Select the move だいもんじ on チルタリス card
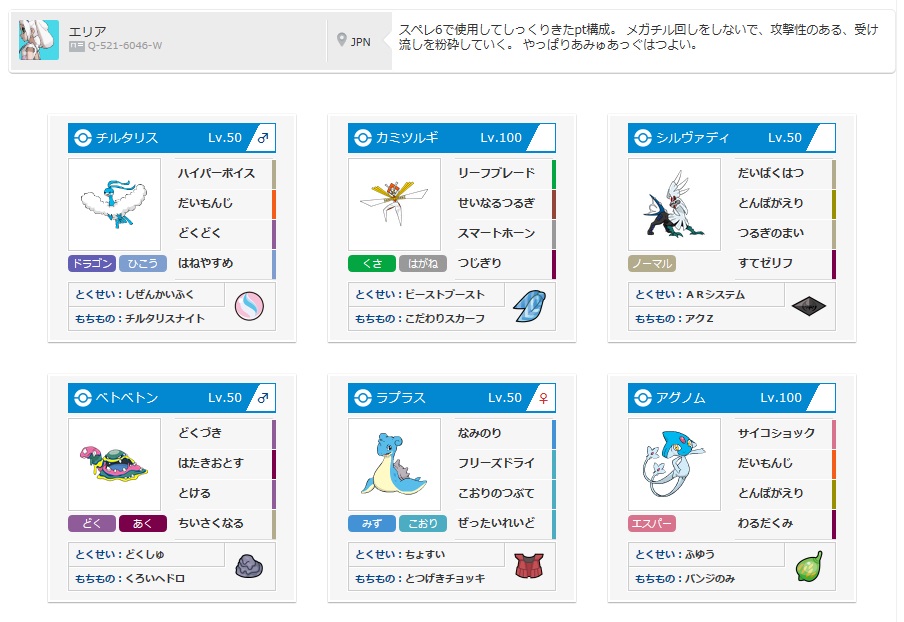 225,203
